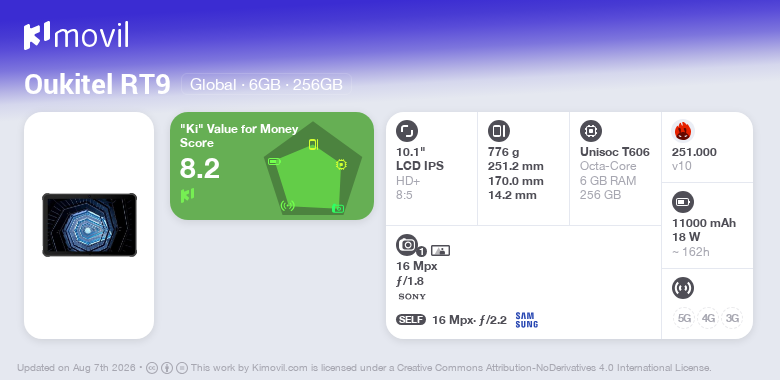
Task: Click the Unisoc processor chip icon
Action: coord(591,131)
